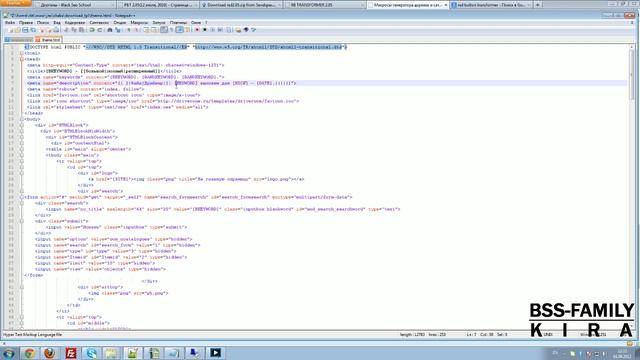Open Chrome from the taskbar
640x360 pixels.
pyautogui.click(x=29, y=353)
